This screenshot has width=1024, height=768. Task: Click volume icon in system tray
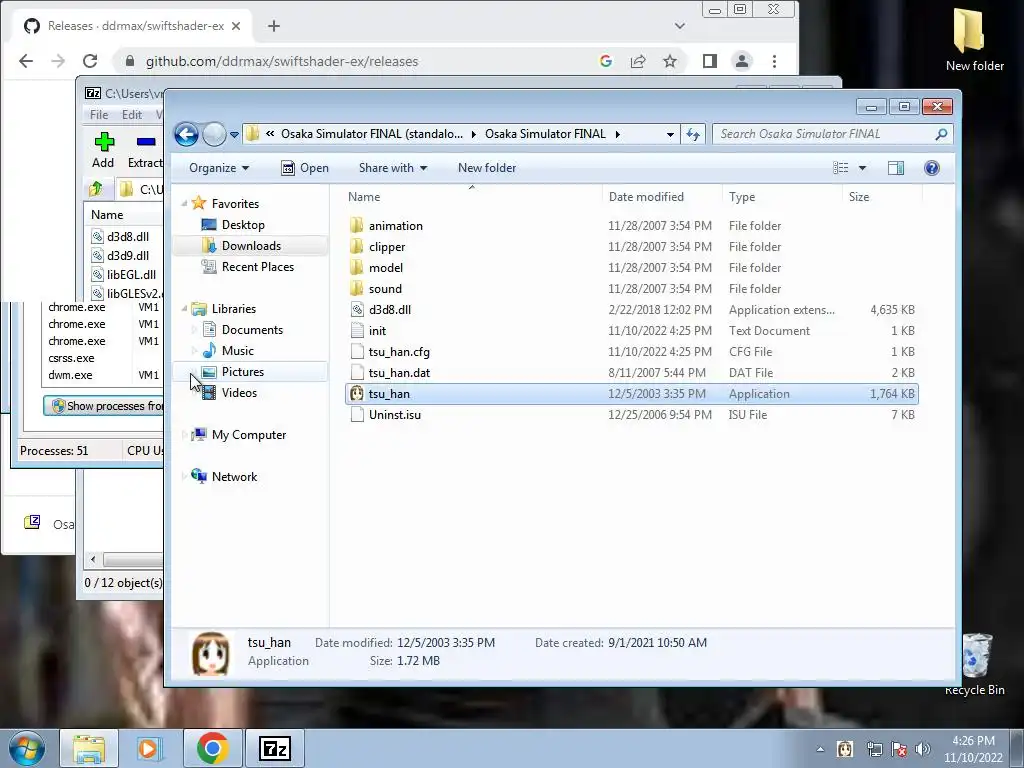click(923, 749)
